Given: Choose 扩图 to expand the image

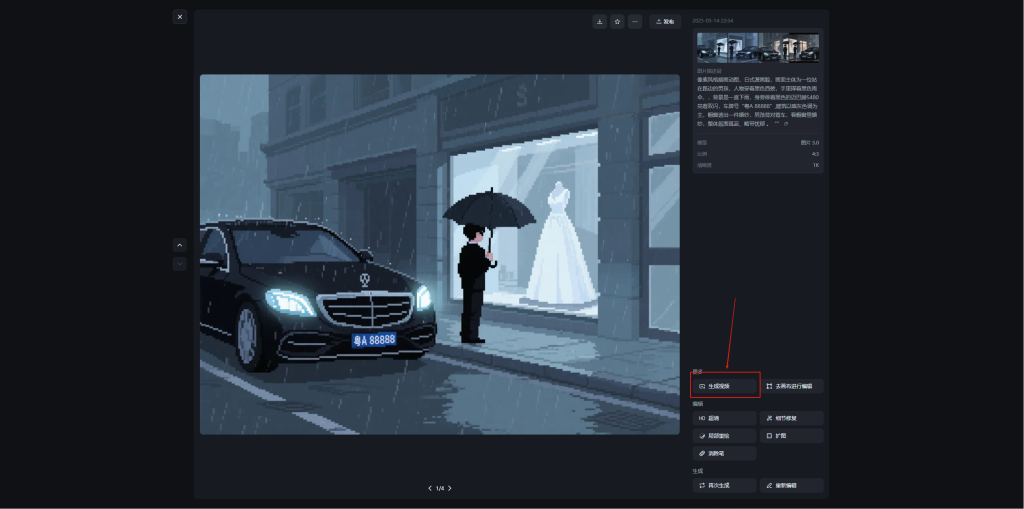Looking at the screenshot, I should [x=792, y=436].
